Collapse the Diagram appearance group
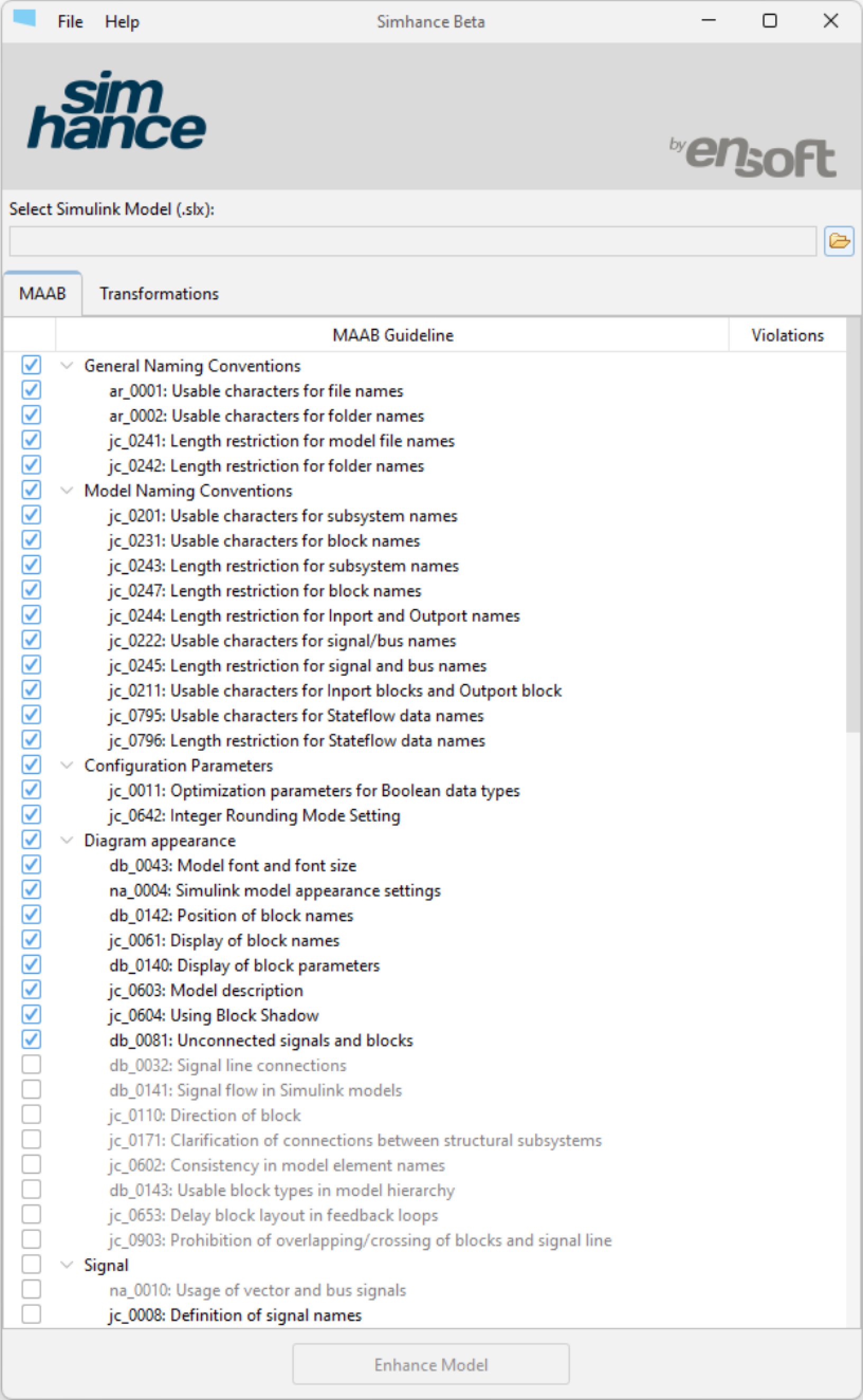Screen dimensions: 863x1400 67,840
